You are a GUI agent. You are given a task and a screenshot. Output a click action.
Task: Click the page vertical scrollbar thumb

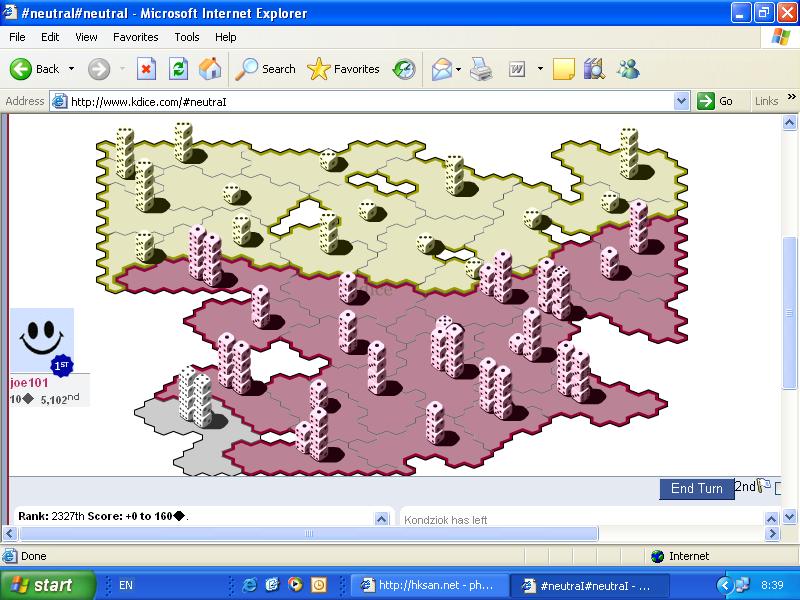[x=789, y=313]
